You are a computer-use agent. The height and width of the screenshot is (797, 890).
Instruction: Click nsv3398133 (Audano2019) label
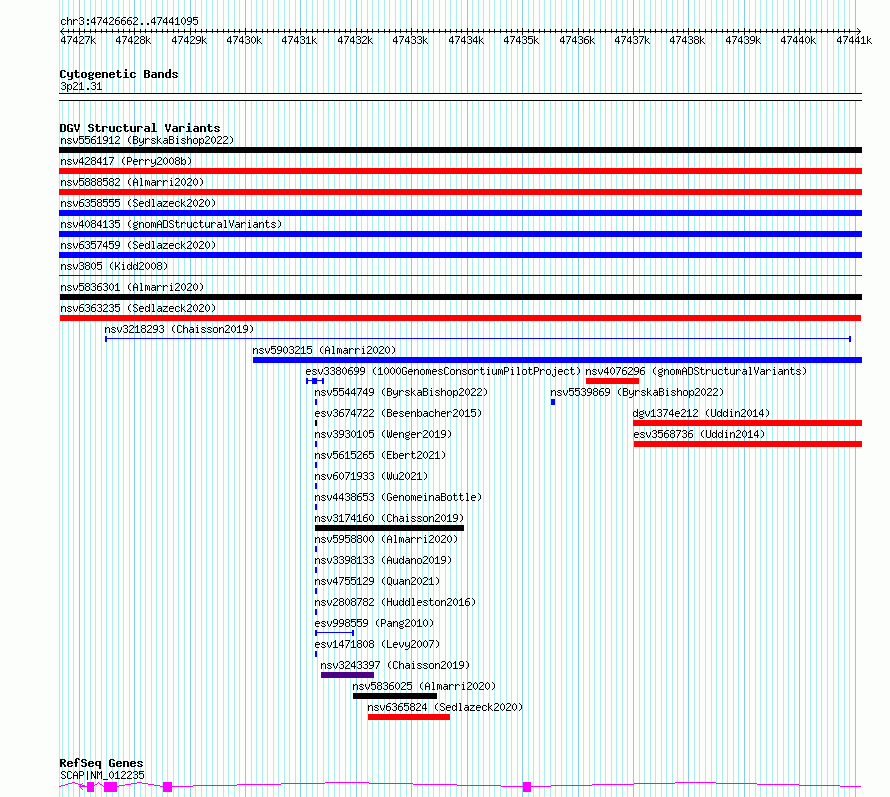[x=383, y=560]
